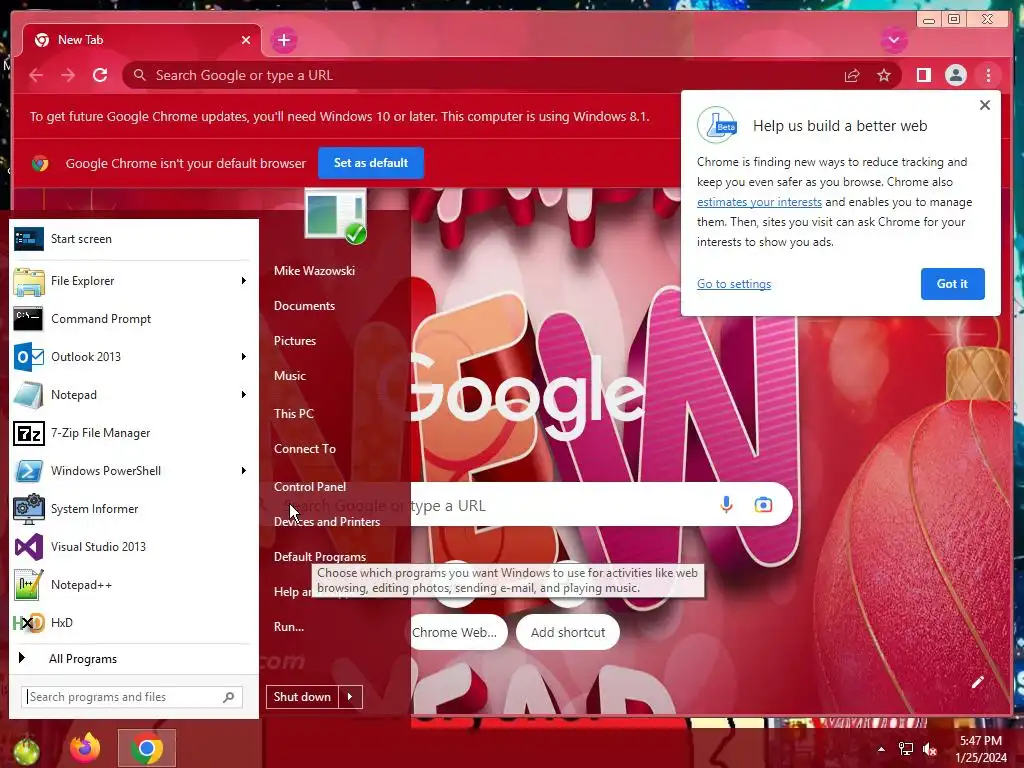
Task: Open a new tab with plus button
Action: point(283,40)
